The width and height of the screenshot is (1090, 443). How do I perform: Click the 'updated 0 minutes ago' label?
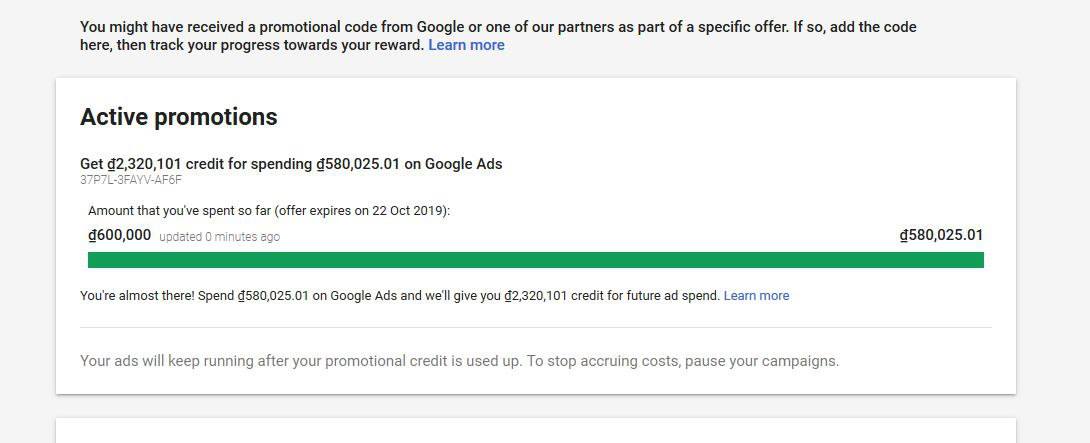tap(219, 237)
